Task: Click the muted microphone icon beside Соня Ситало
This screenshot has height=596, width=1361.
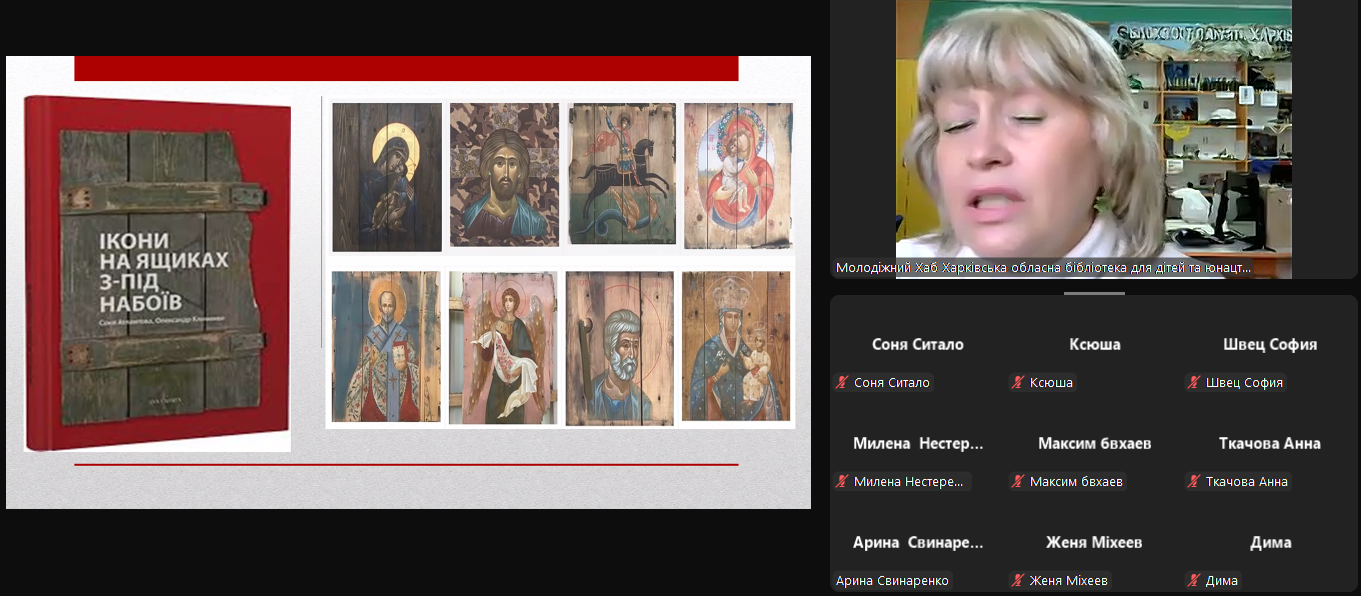Action: pos(842,383)
